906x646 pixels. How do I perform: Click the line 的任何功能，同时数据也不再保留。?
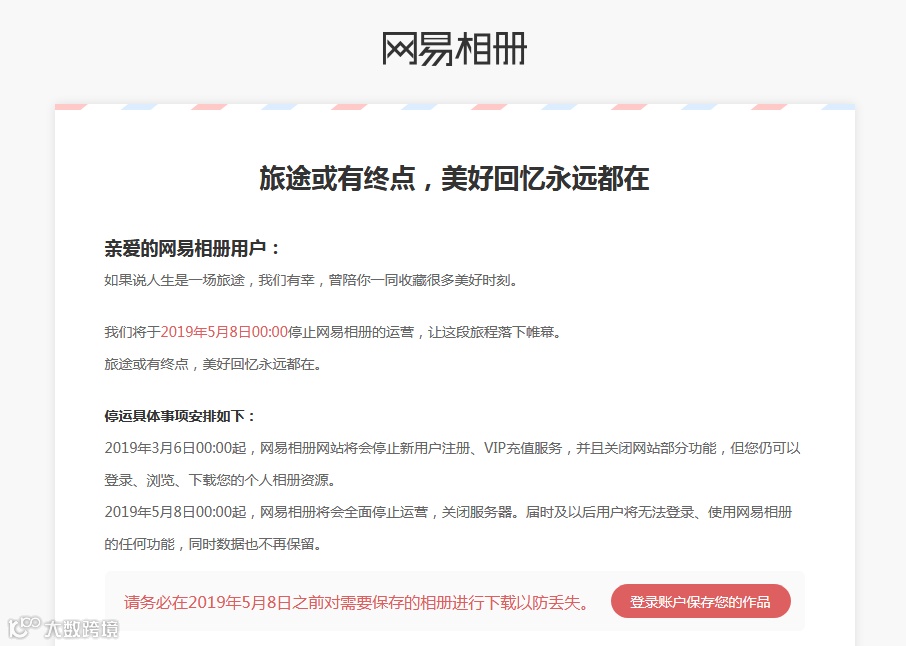tap(213, 544)
